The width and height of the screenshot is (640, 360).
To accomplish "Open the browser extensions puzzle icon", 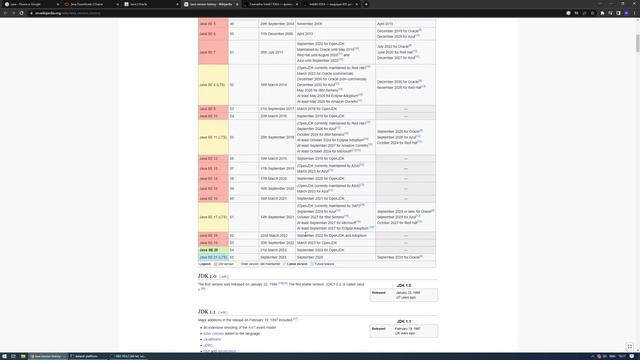I will 602,13.
